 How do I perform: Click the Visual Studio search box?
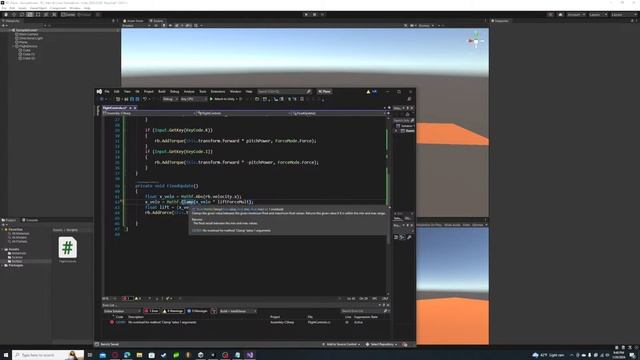[284, 91]
